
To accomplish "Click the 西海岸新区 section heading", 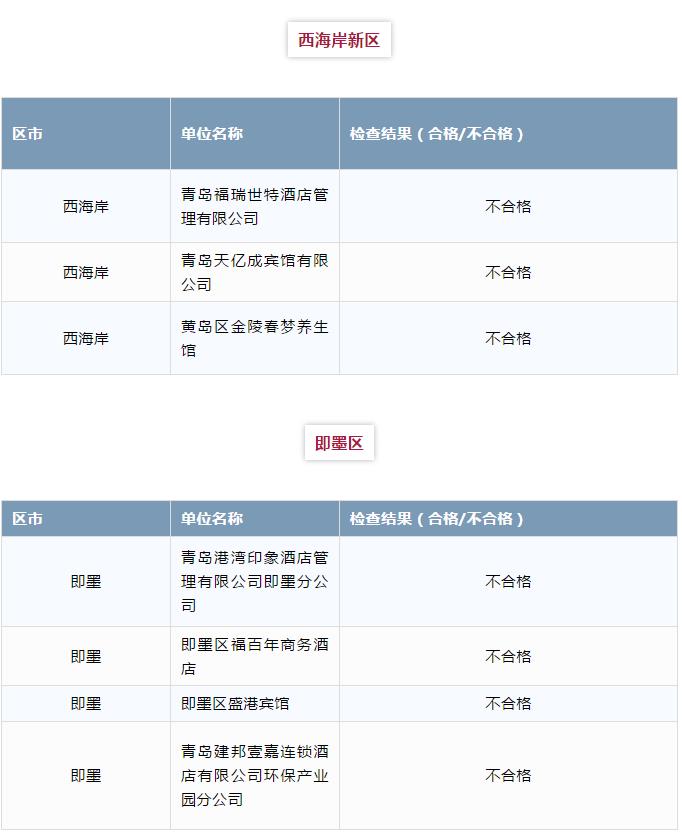I will [x=339, y=41].
